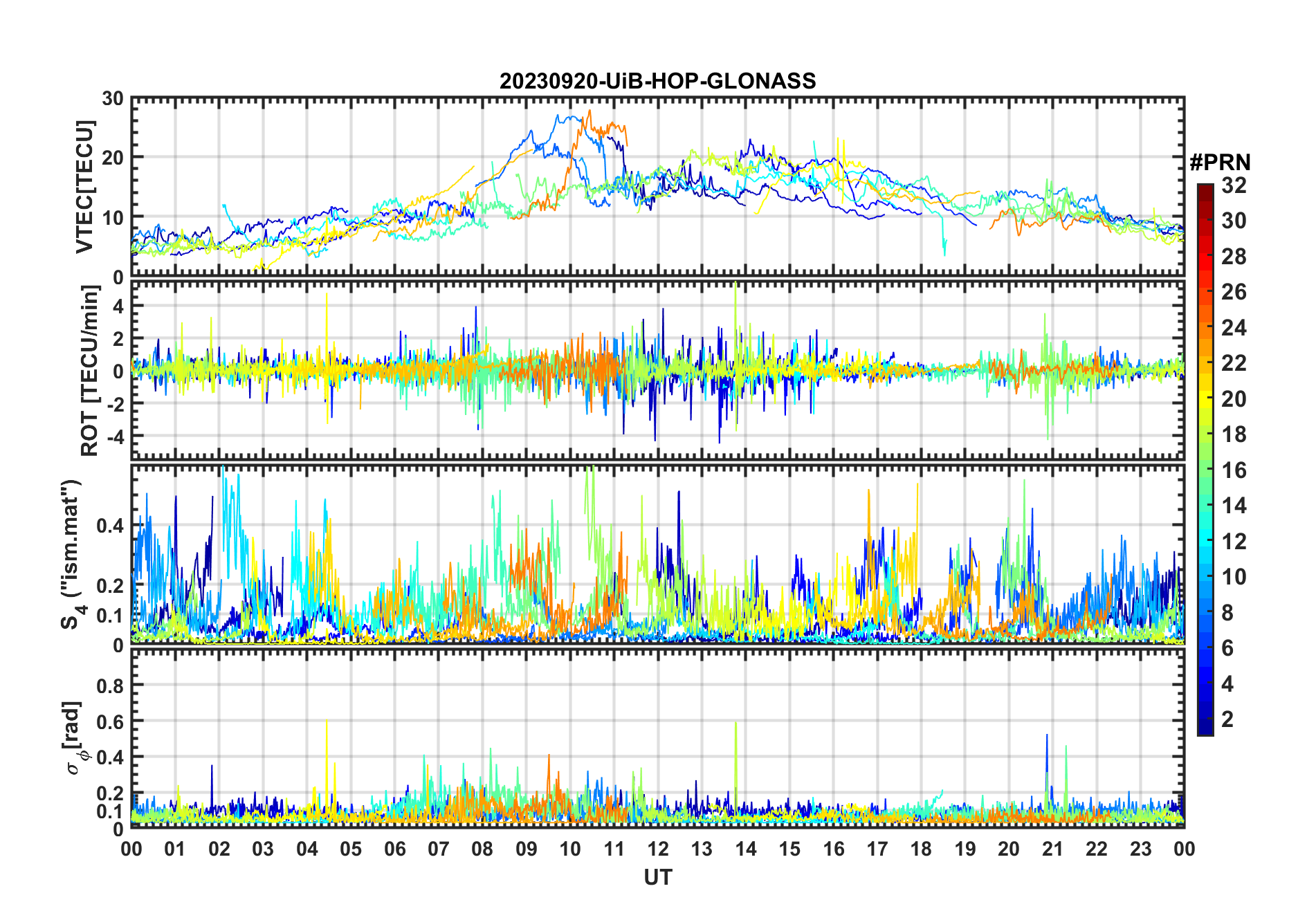Click the plot title 20230920-UiB-HOP-GLONASS
This screenshot has width=1316, height=920.
pos(657,82)
